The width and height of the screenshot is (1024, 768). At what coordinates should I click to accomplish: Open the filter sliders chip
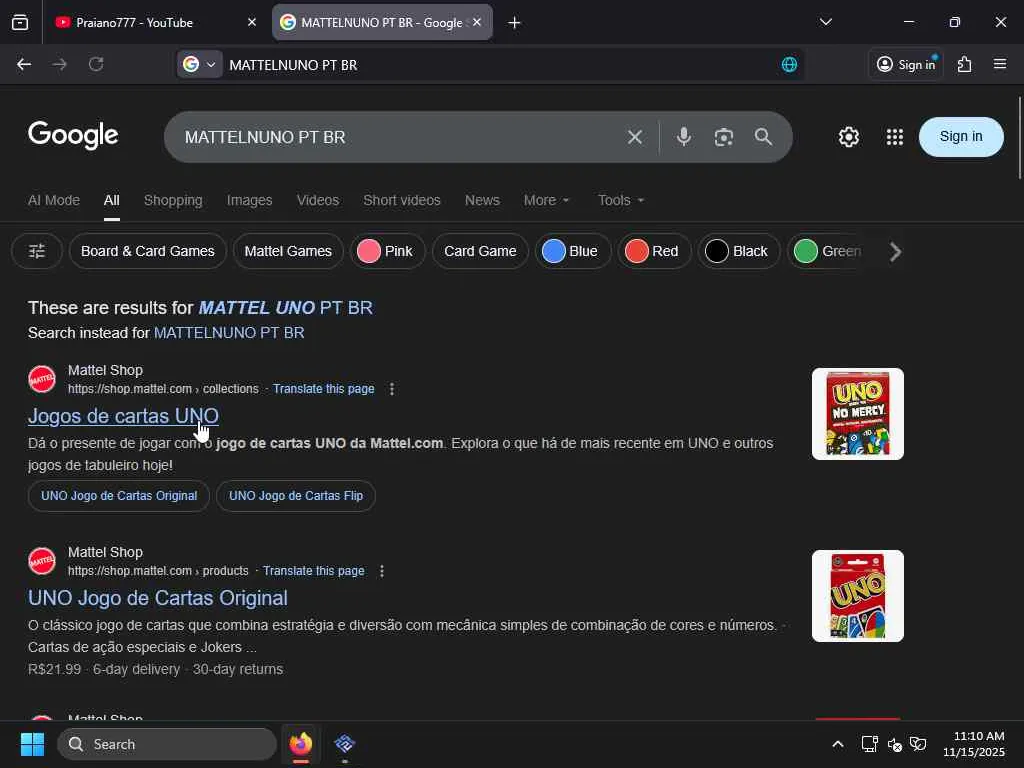pos(37,251)
